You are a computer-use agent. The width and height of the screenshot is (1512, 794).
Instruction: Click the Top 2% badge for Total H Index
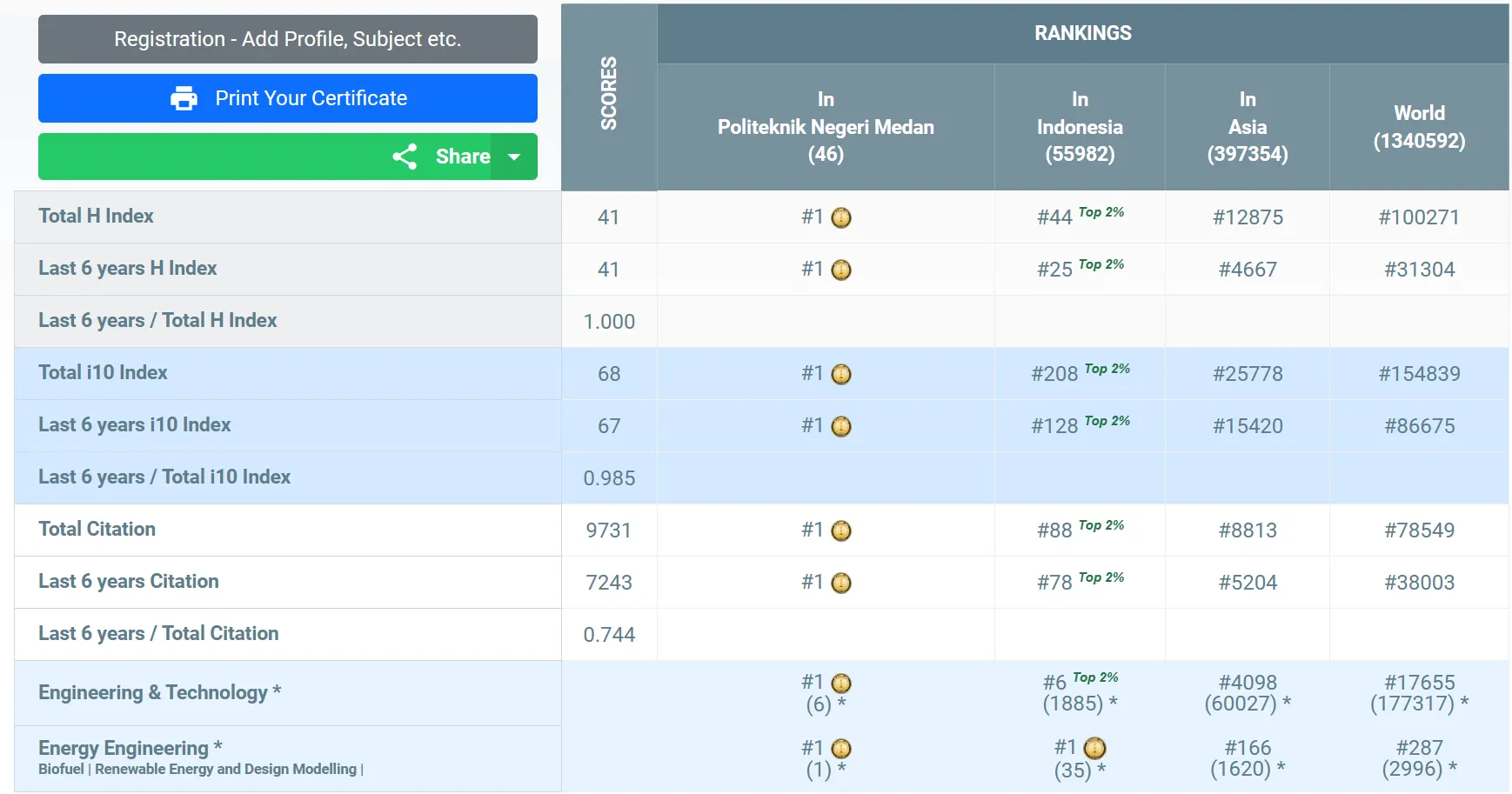click(1101, 212)
